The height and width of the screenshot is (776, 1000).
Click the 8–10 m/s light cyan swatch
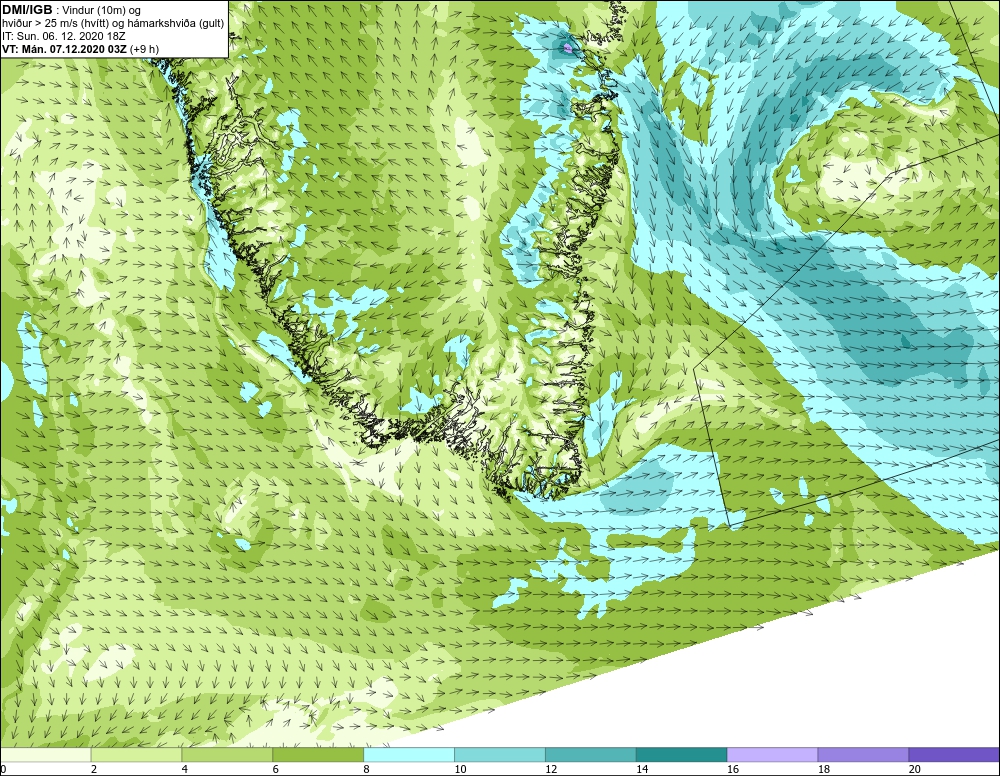point(409,755)
